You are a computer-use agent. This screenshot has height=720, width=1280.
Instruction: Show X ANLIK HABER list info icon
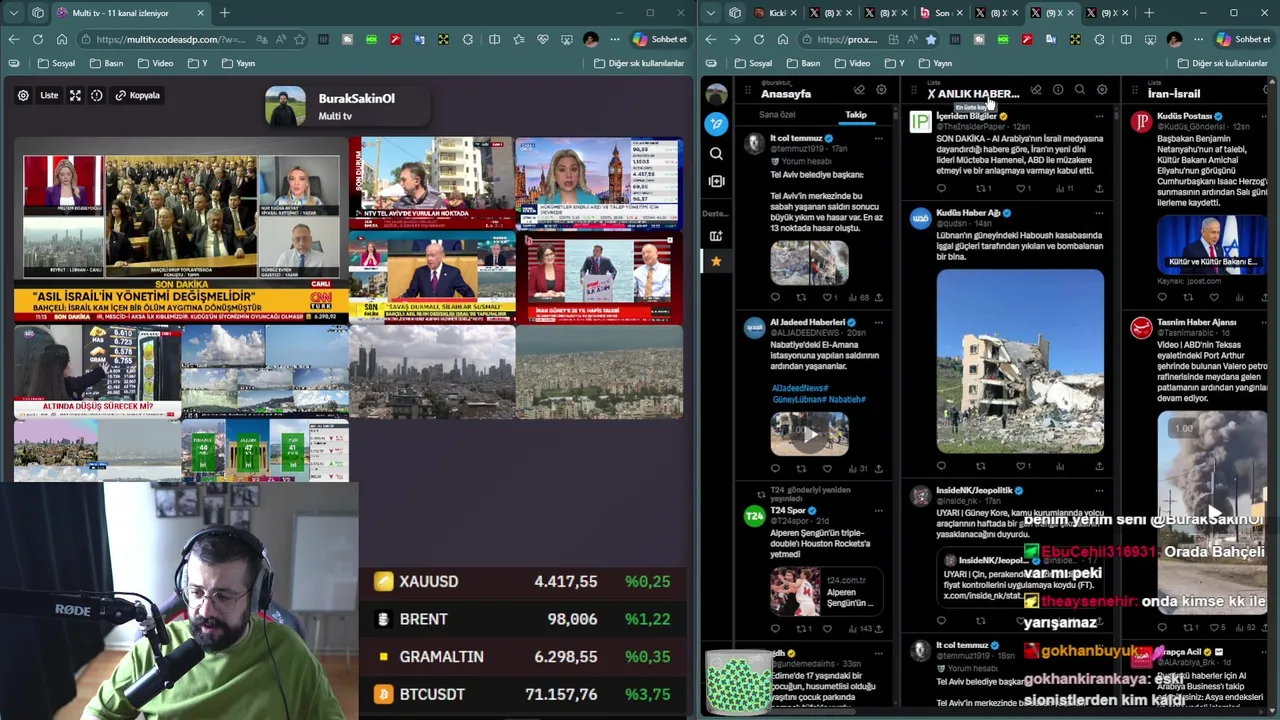[x=1058, y=90]
